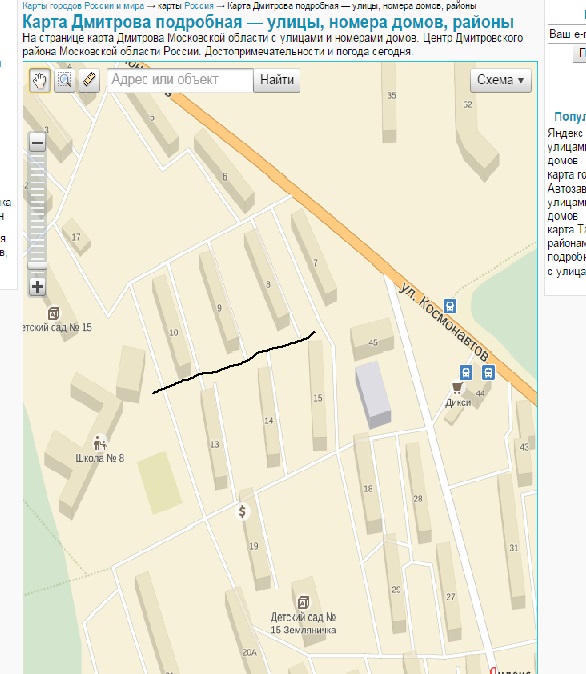Image resolution: width=586 pixels, height=674 pixels.
Task: Click the 'Найти' search button
Action: coord(276,80)
